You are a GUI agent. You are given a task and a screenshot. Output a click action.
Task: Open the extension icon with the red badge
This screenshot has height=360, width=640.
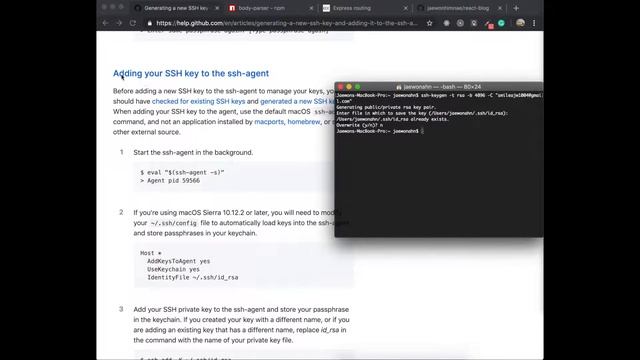pyautogui.click(x=489, y=24)
